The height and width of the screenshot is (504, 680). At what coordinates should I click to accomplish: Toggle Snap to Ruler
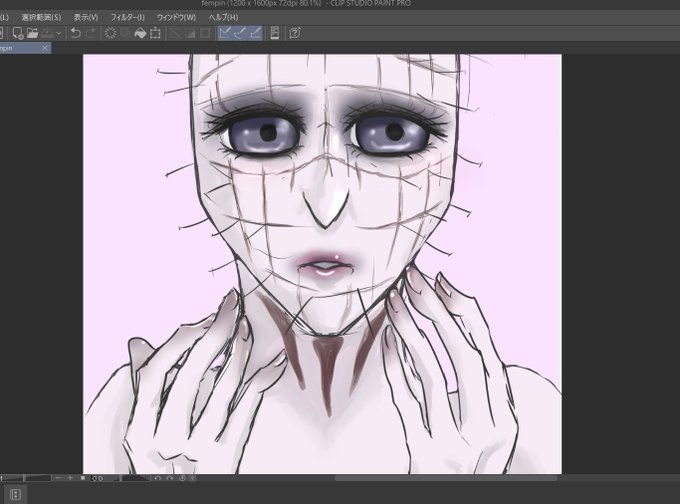225,33
